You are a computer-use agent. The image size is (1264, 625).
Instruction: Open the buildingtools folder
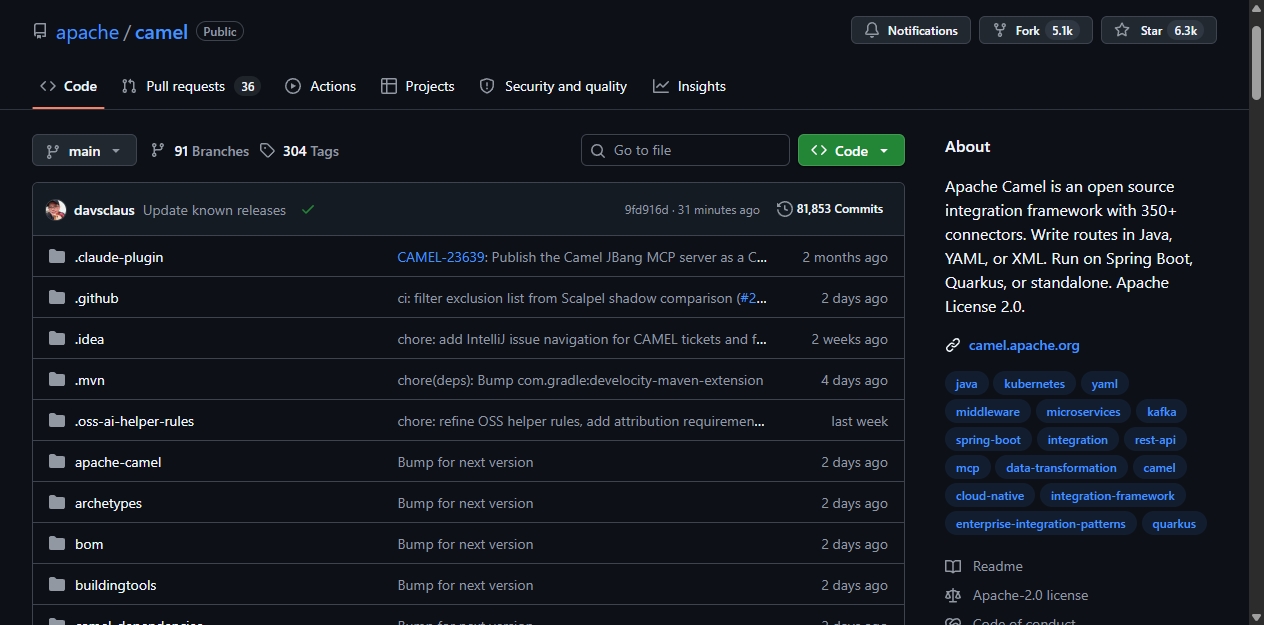tap(116, 585)
